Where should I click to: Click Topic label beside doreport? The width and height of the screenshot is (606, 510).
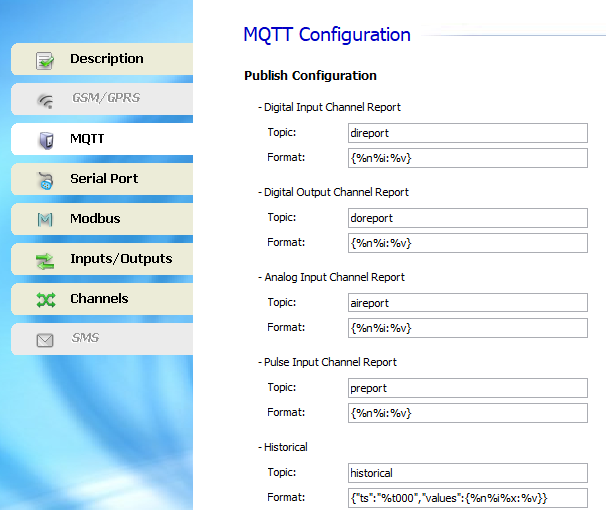(x=282, y=218)
